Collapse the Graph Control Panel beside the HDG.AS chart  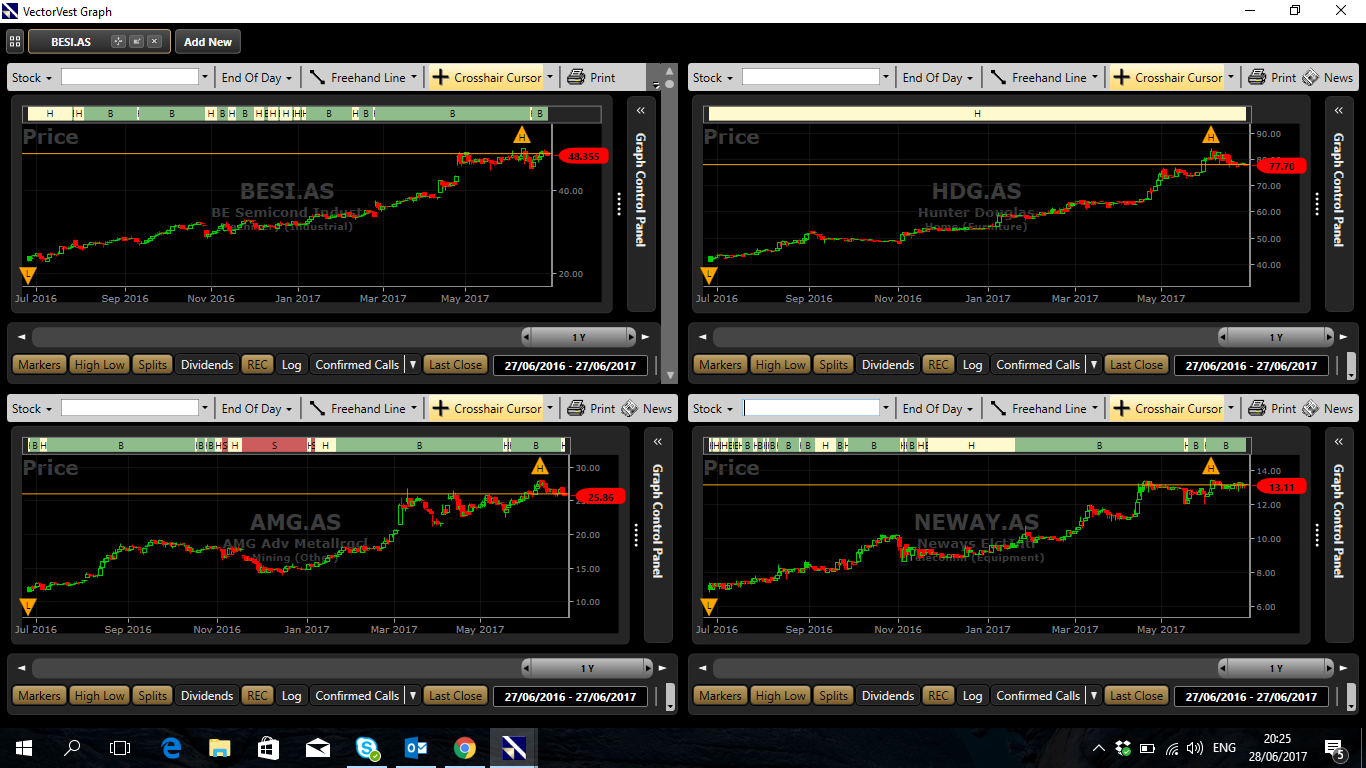pyautogui.click(x=1340, y=110)
